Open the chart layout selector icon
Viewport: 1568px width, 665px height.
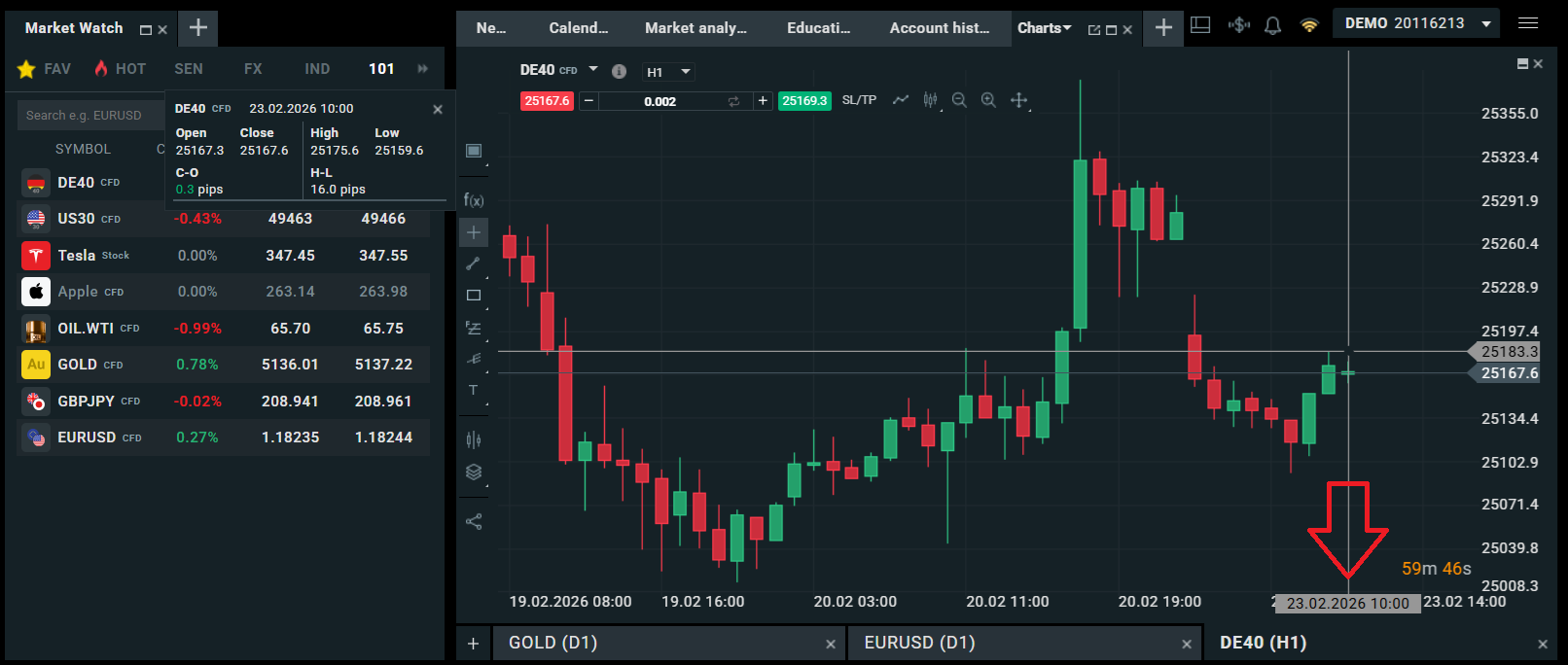(x=474, y=151)
